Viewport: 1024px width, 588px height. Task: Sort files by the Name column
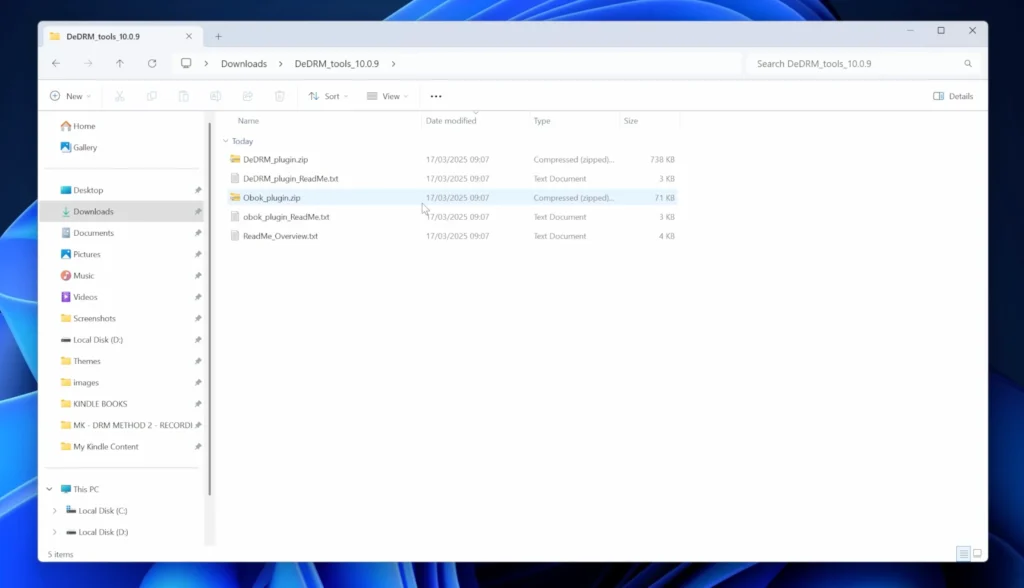click(x=248, y=121)
